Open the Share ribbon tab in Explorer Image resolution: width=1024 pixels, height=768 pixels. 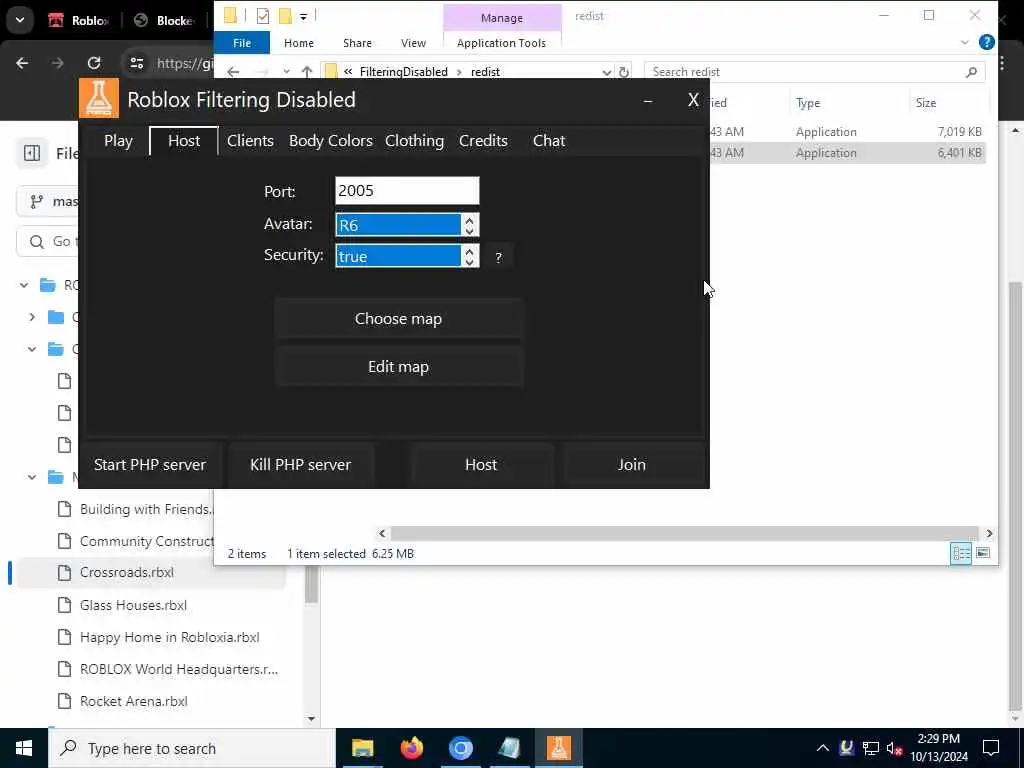tap(357, 43)
